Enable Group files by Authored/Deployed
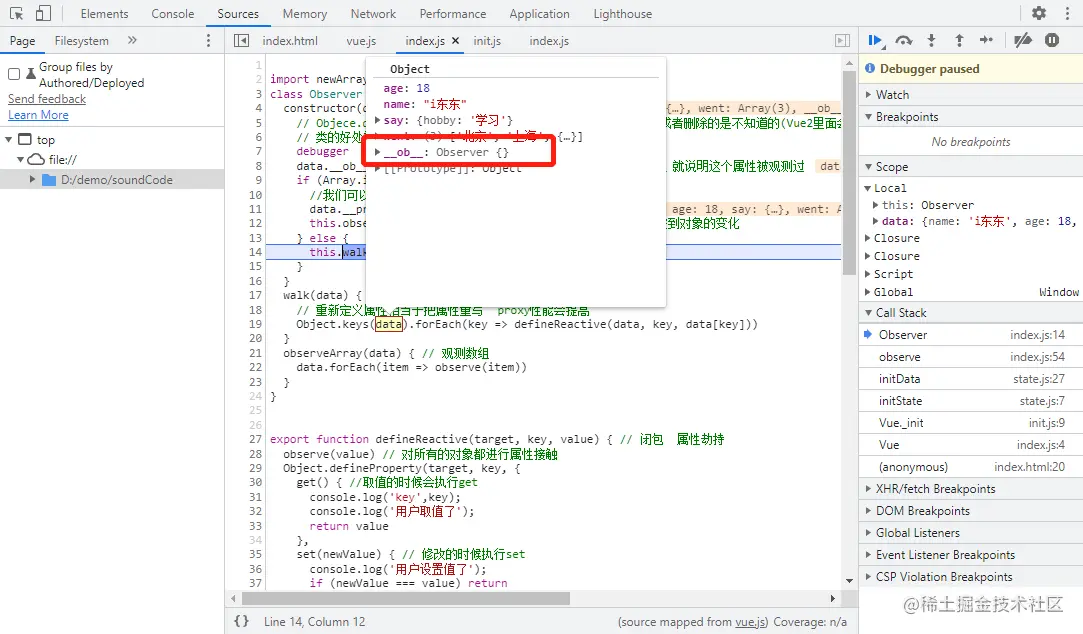 click(x=14, y=73)
